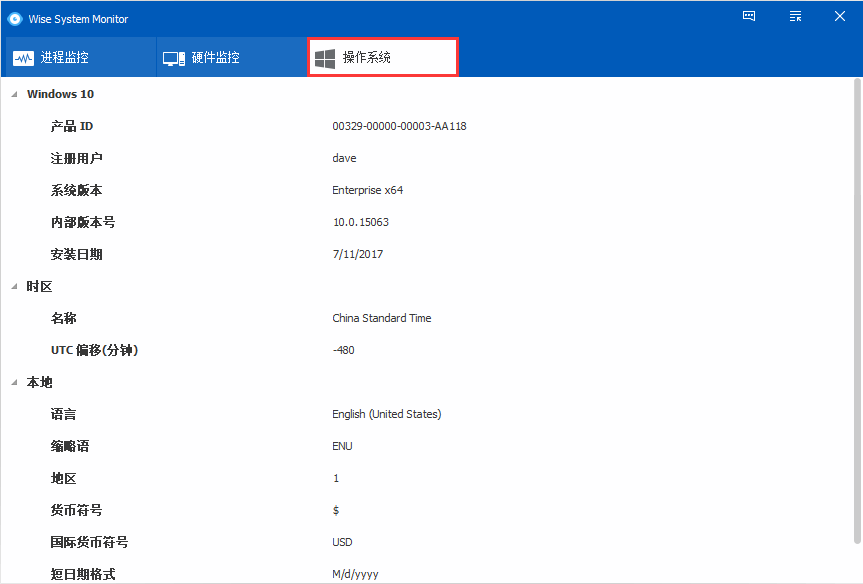Select product ID value 00329-00000-00003-AA118
The width and height of the screenshot is (863, 584).
[x=399, y=126]
